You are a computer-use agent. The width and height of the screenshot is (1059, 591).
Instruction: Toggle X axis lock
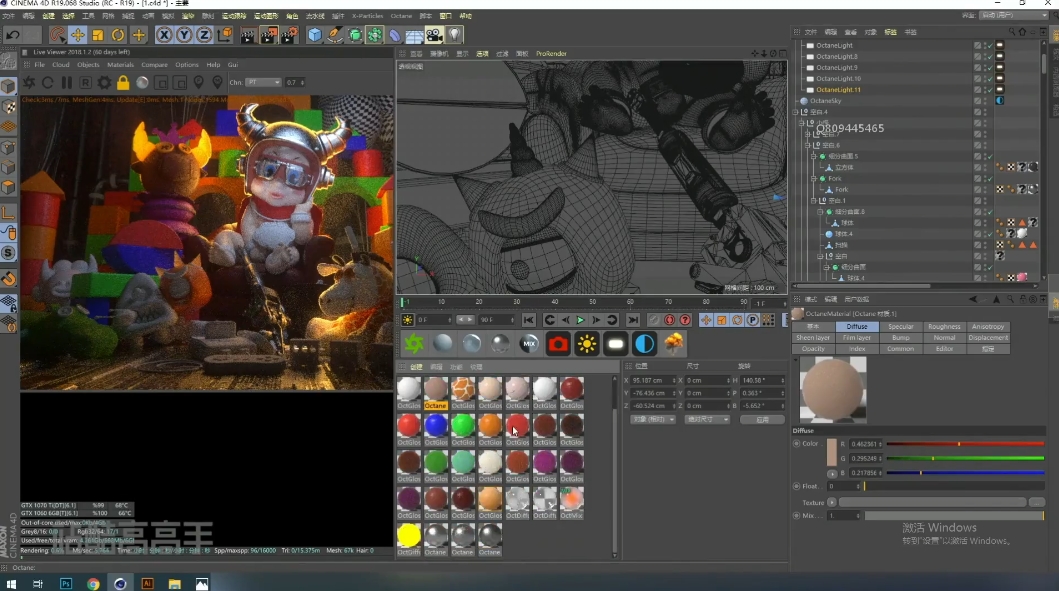pos(164,35)
